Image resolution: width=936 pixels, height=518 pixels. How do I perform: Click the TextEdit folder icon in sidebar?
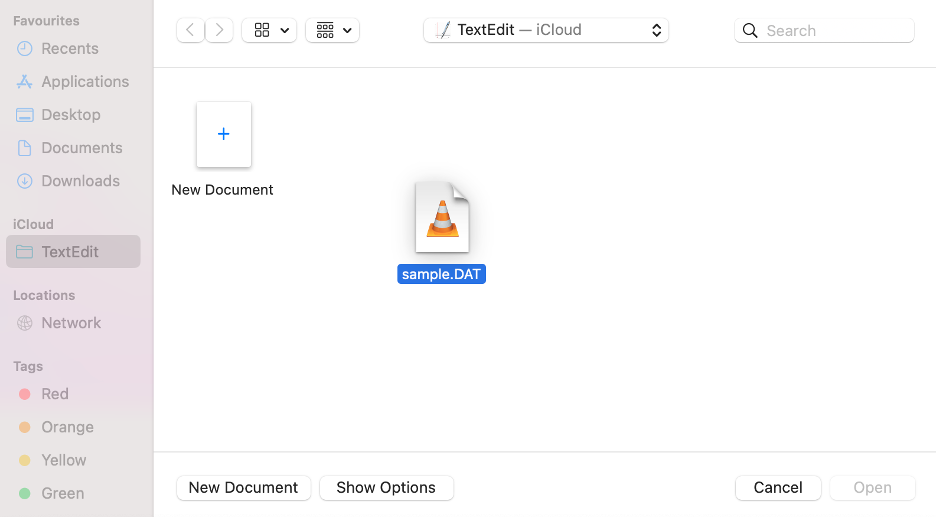coord(24,252)
